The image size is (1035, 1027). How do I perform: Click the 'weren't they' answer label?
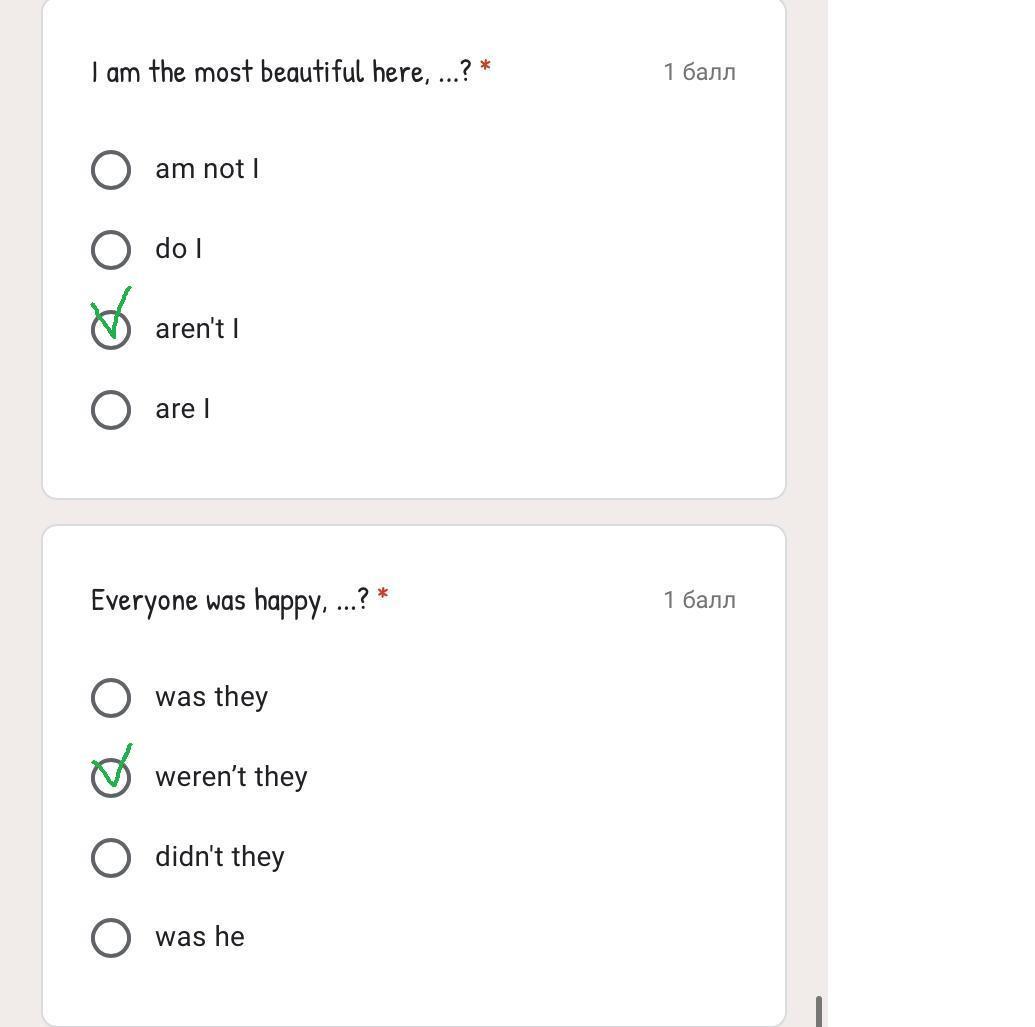tap(231, 777)
